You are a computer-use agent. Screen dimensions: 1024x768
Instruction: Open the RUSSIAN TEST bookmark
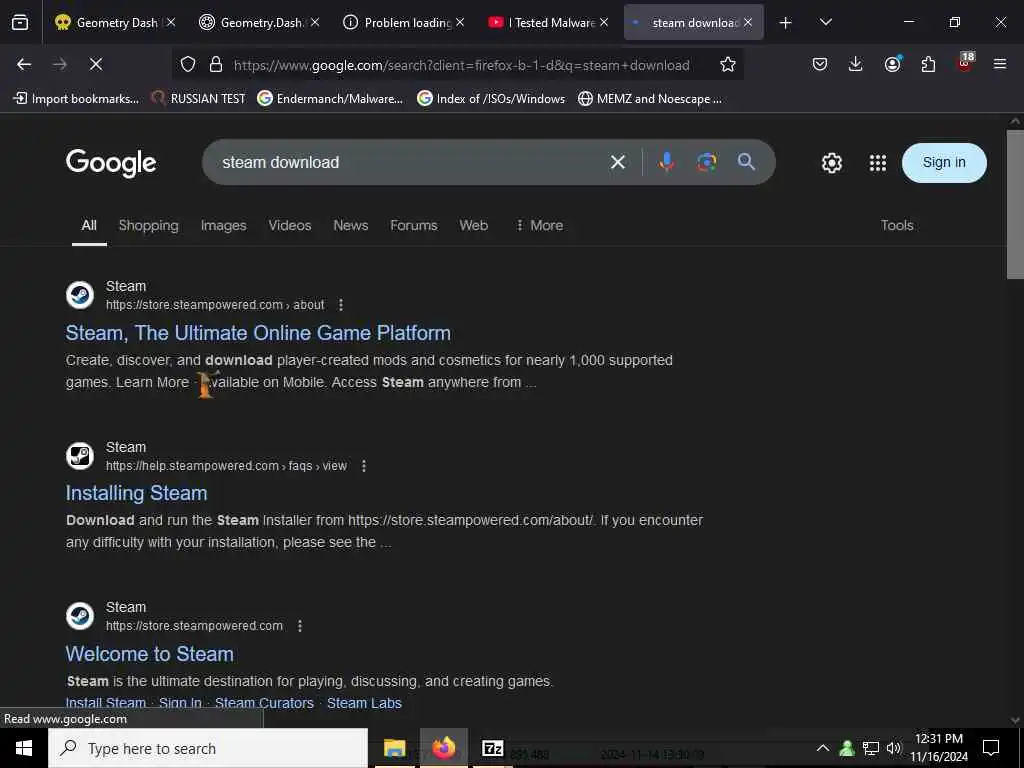(199, 99)
